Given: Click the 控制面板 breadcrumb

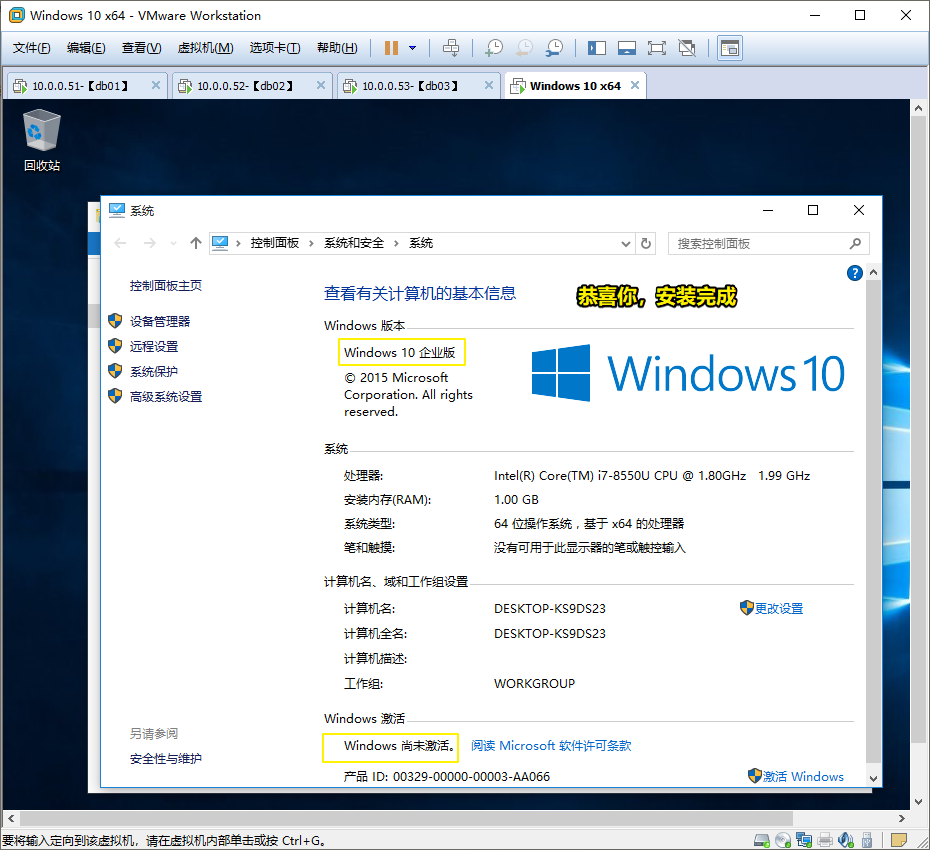Looking at the screenshot, I should coord(275,243).
